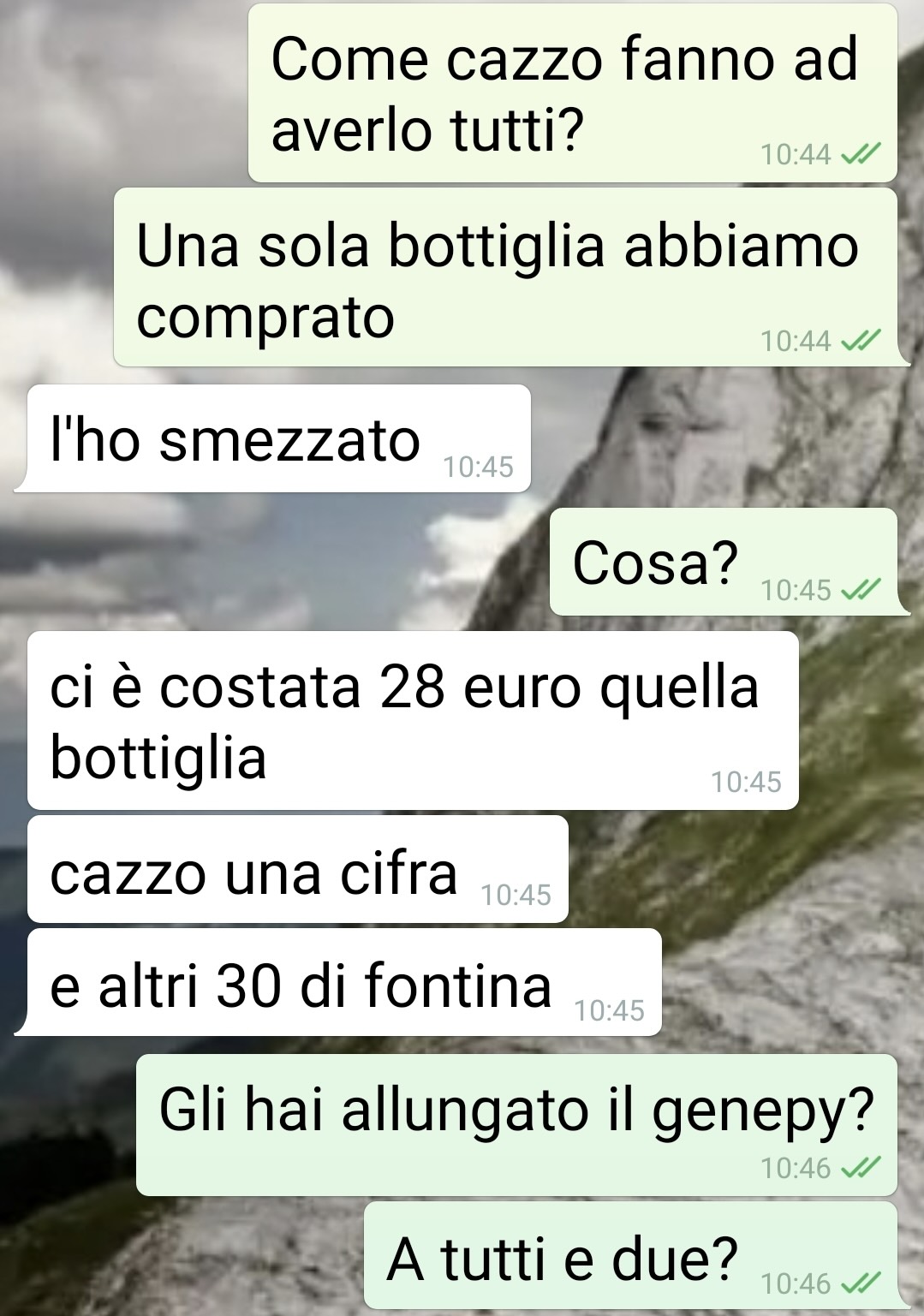
Task: Tap the 10:45 timestamp on 'l'ho smezzato'
Action: pos(479,467)
